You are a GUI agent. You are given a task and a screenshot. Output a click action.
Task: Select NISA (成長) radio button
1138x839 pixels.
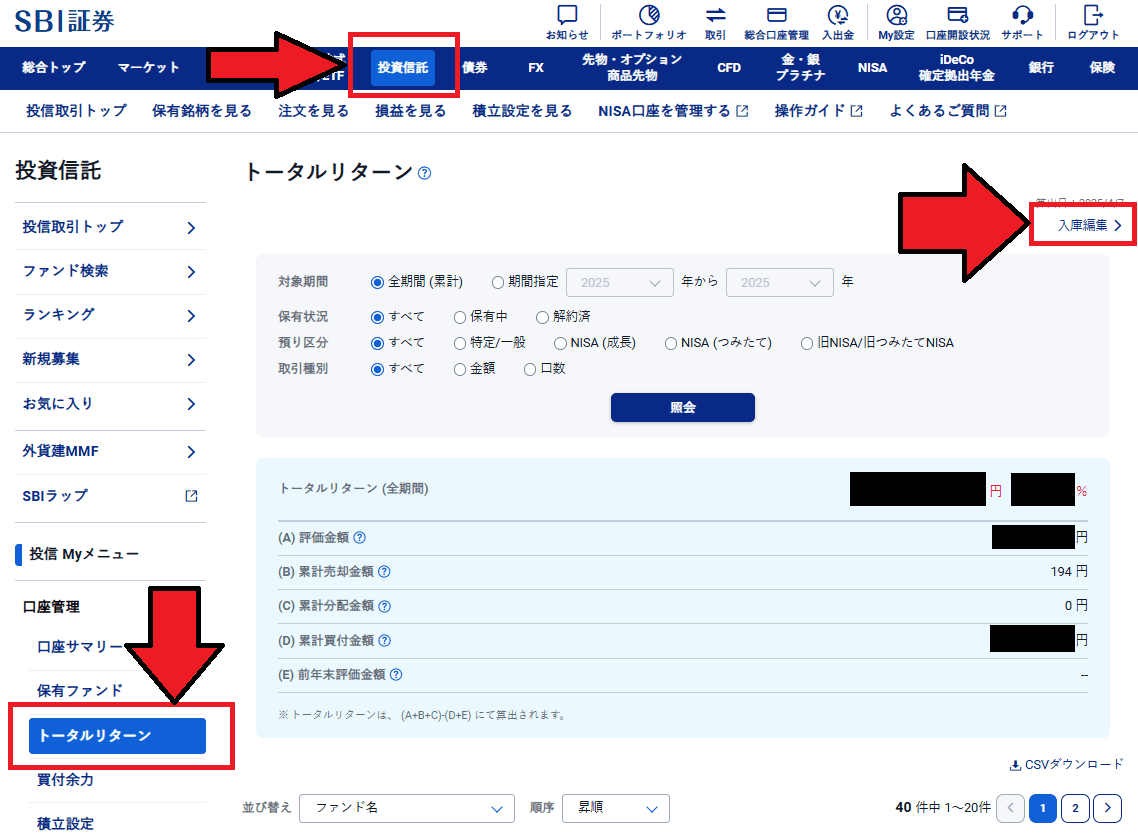coord(560,343)
